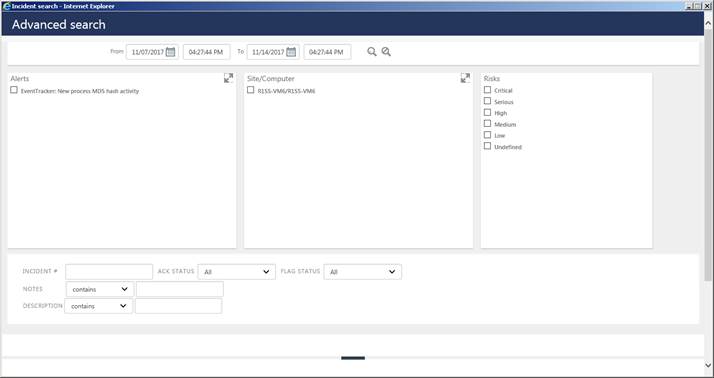
Task: Click the From time field
Action: point(207,52)
